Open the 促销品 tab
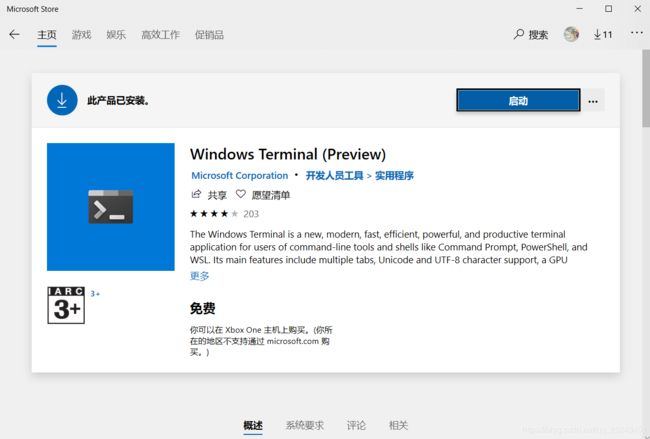Viewport: 650px width, 439px height. pos(209,35)
